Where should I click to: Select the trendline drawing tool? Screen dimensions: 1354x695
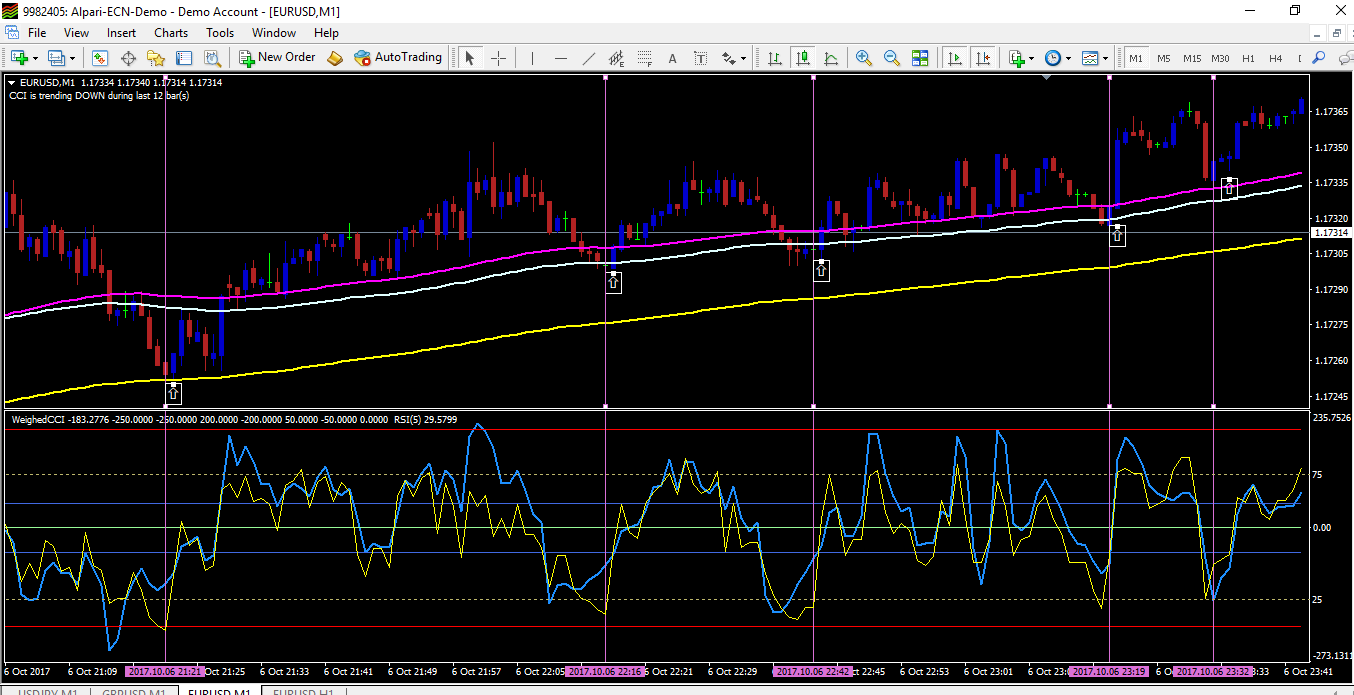tap(588, 58)
